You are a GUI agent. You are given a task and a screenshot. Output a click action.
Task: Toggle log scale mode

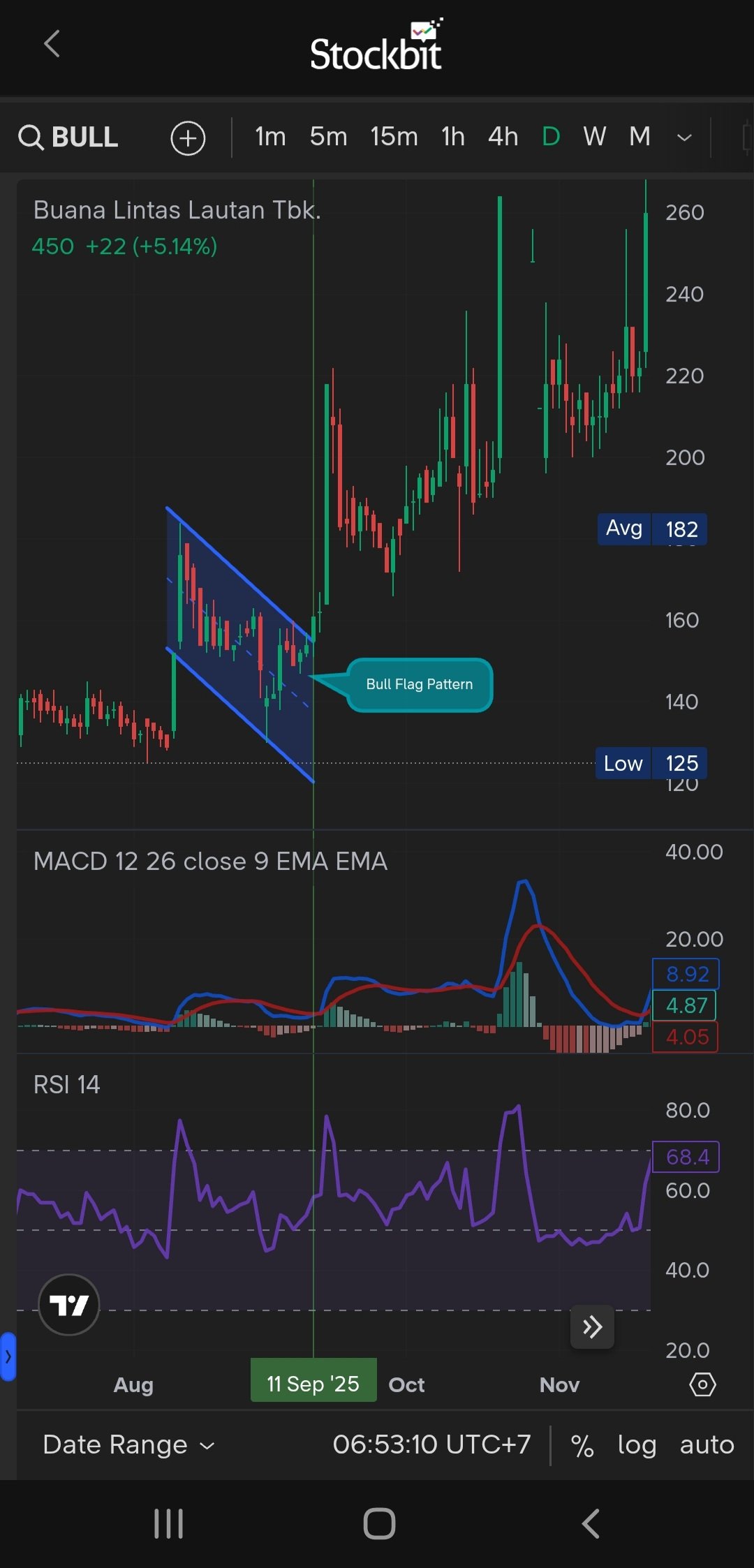click(637, 1445)
